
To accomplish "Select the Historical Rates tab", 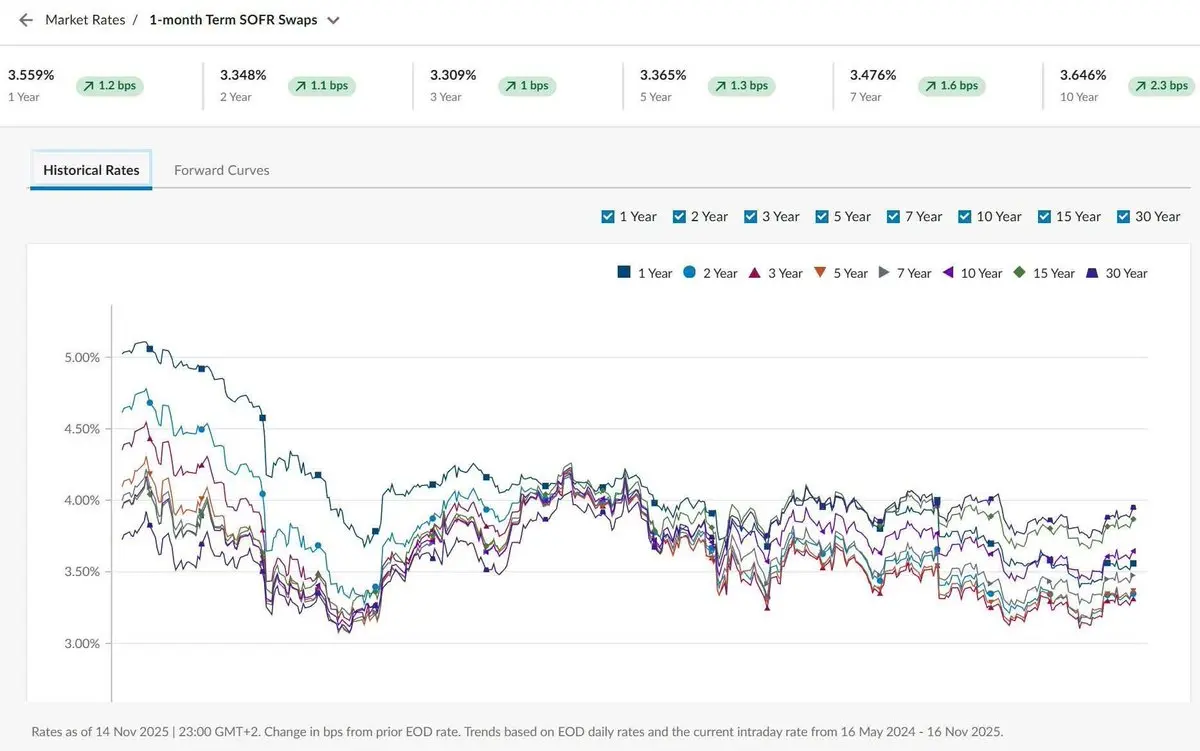I will [x=91, y=170].
